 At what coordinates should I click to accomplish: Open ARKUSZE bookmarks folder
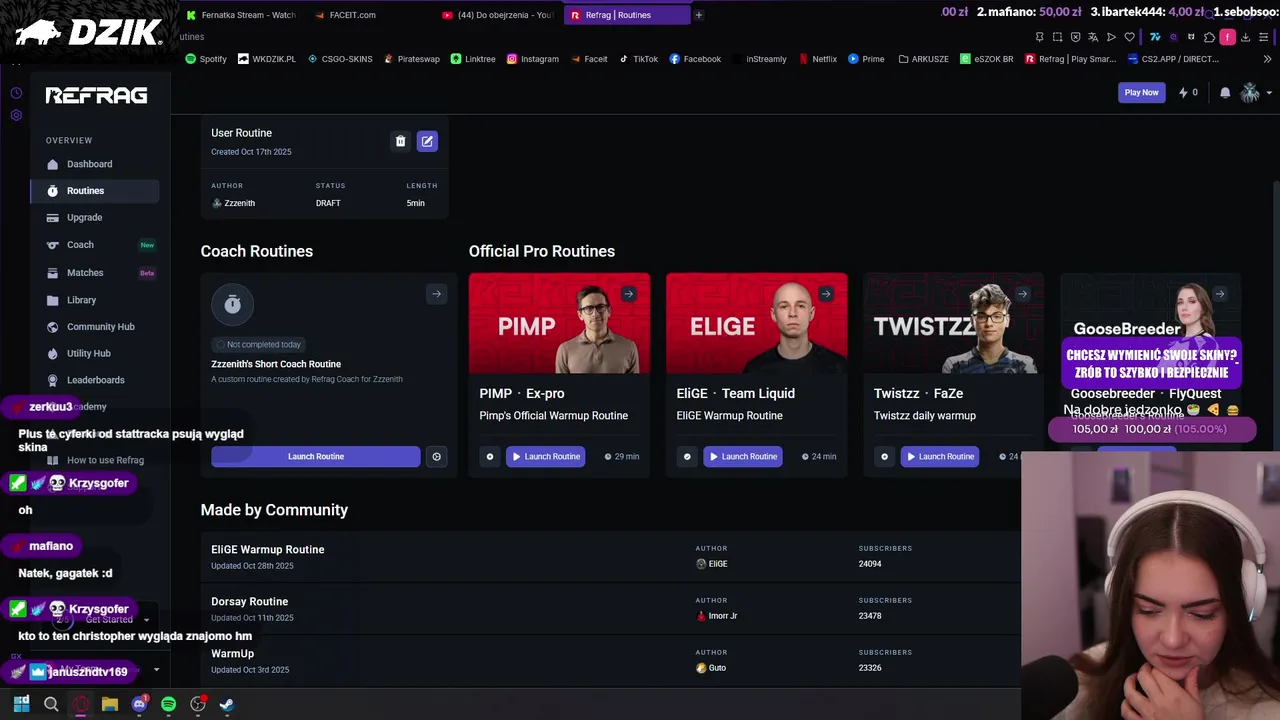(x=924, y=59)
